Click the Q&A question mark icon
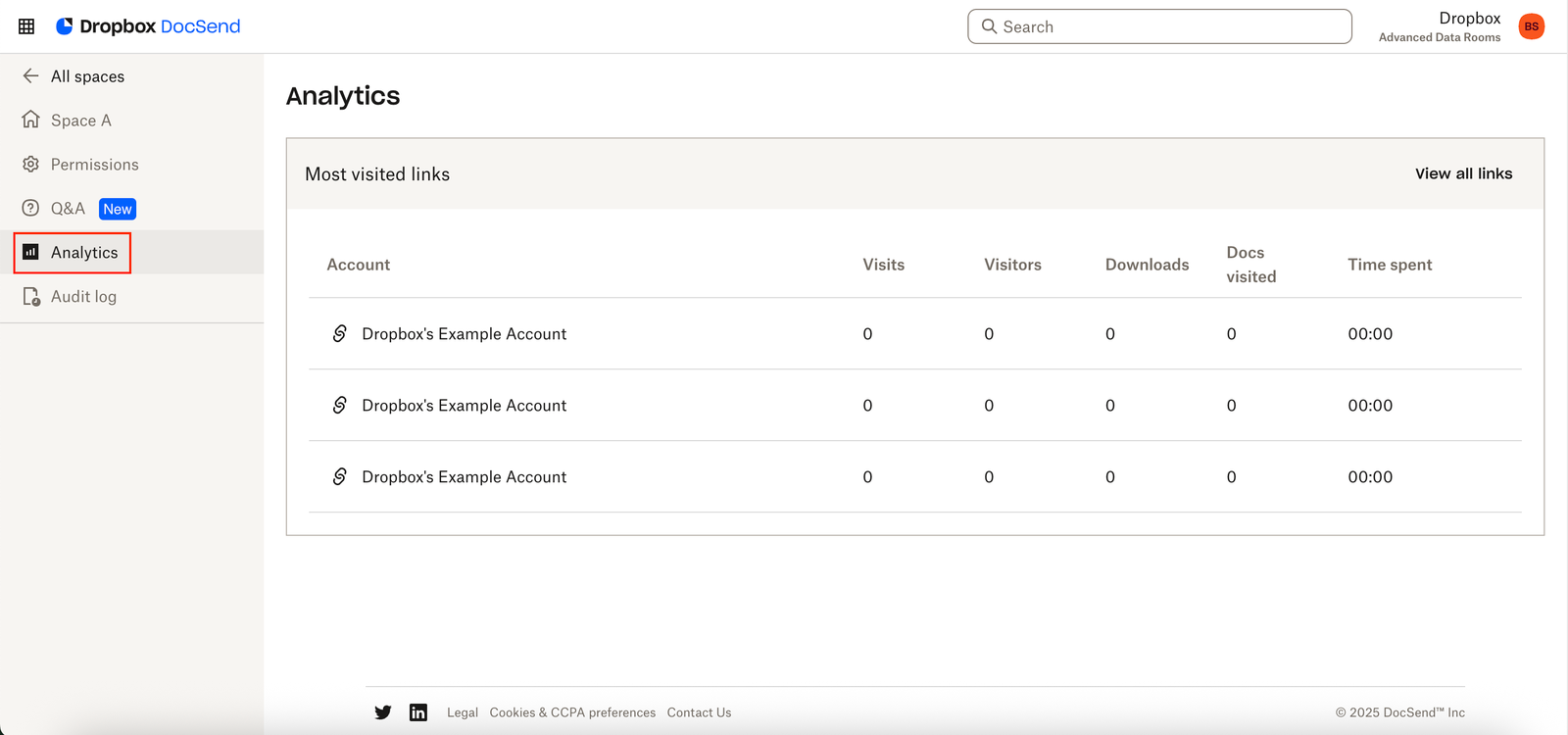The width and height of the screenshot is (1568, 735). (31, 208)
